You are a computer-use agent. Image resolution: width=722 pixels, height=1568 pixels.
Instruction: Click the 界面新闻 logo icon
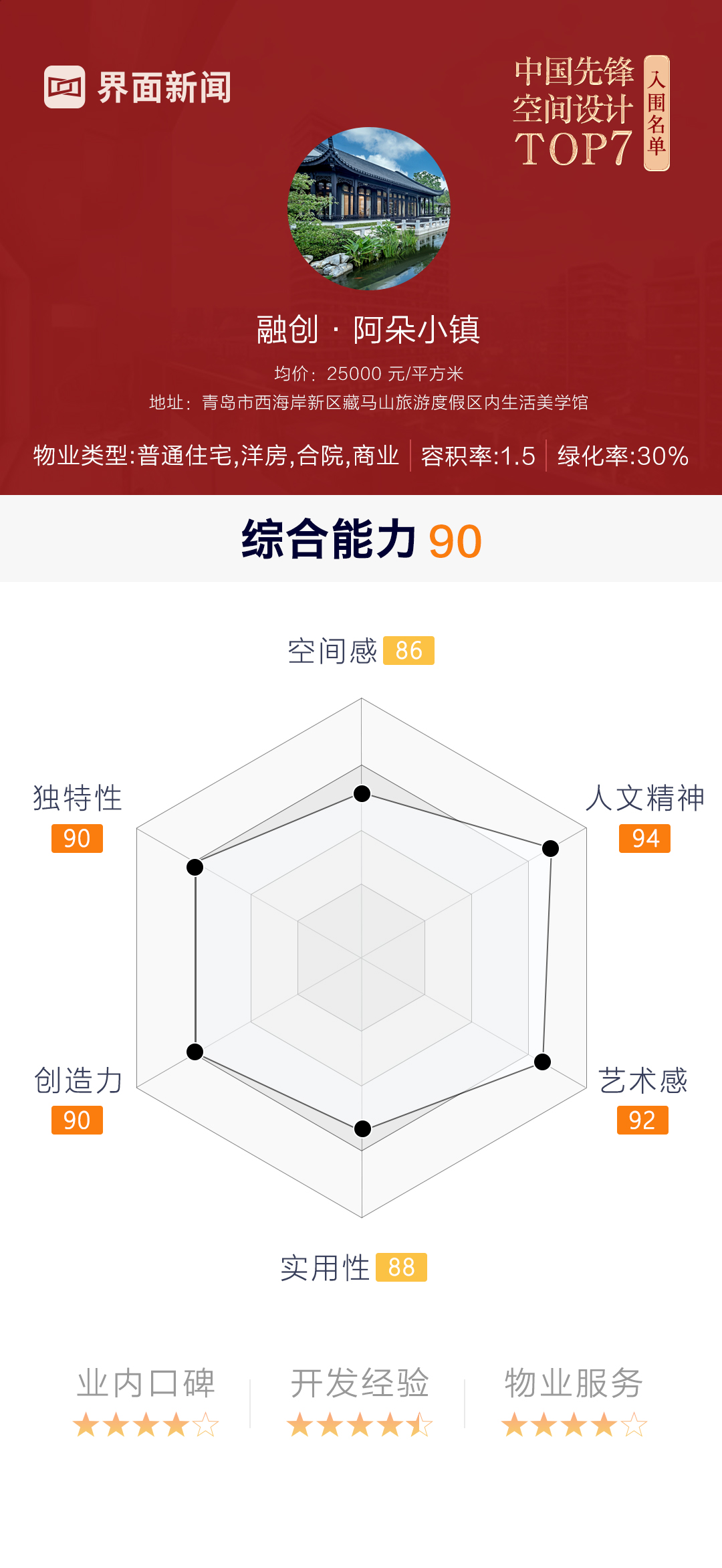[x=65, y=87]
